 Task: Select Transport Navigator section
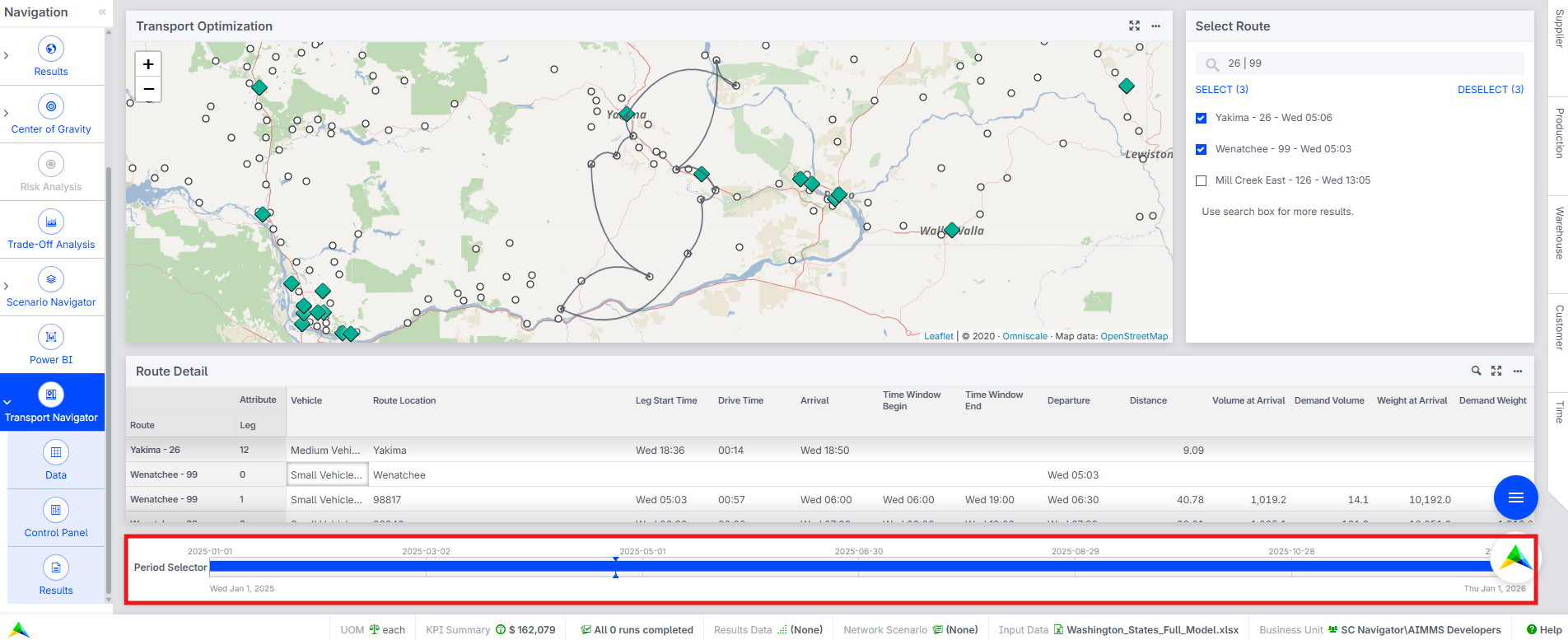coord(51,403)
